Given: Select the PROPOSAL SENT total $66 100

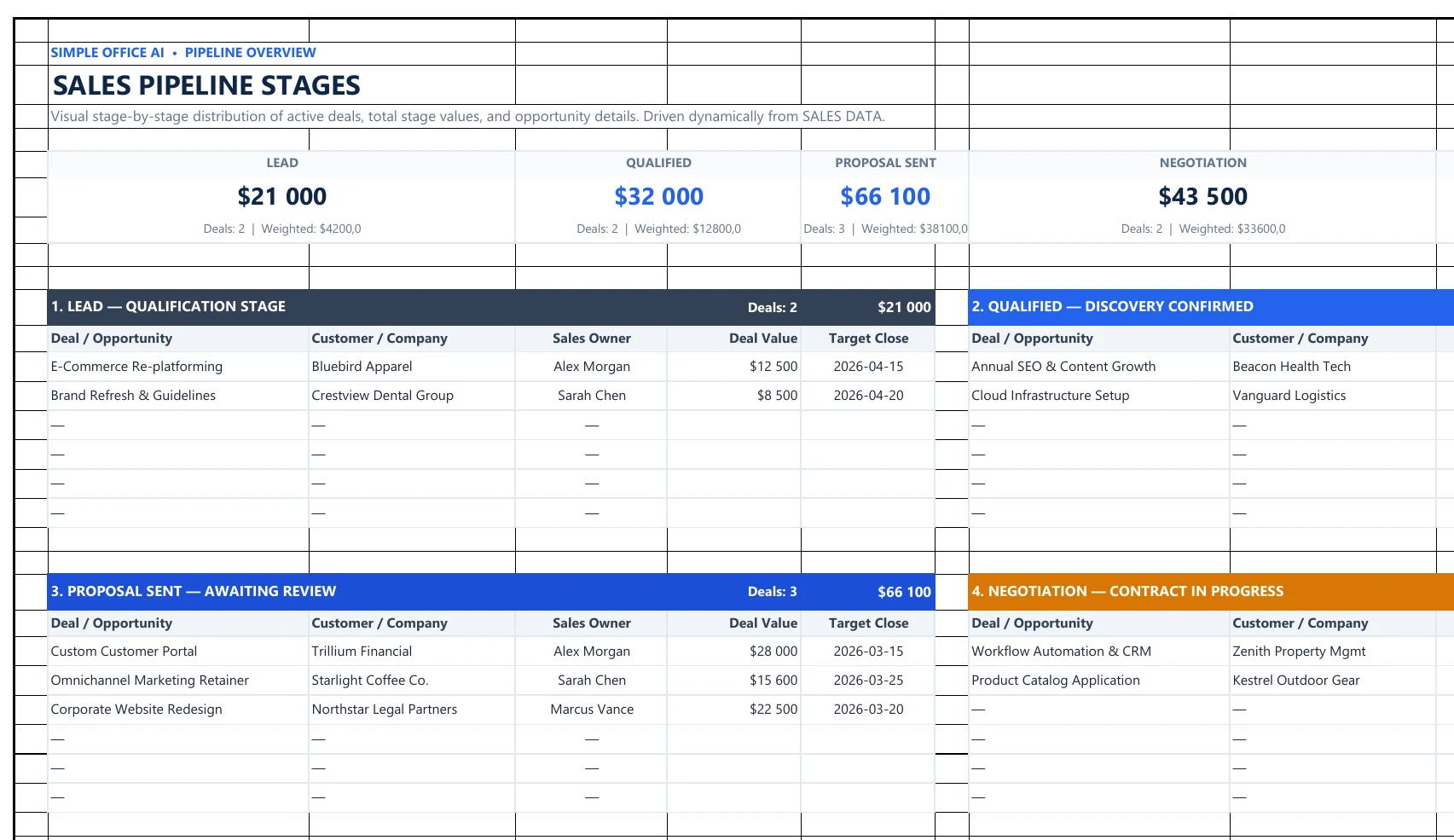Looking at the screenshot, I should pos(885,197).
